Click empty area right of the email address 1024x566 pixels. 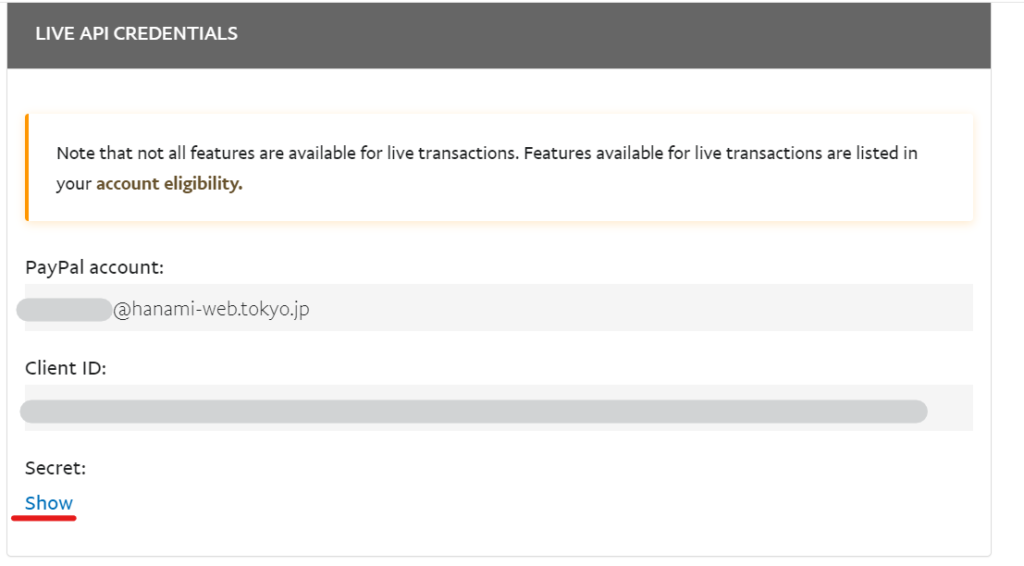640,307
